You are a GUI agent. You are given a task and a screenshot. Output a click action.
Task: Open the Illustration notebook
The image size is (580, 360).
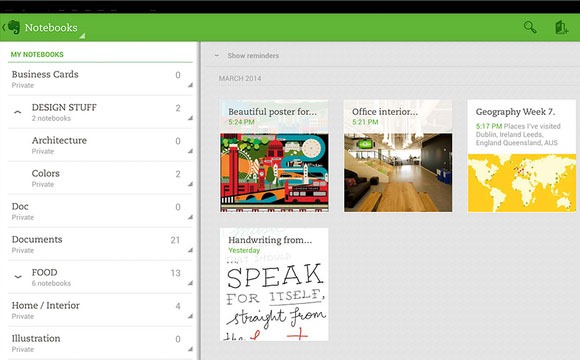pyautogui.click(x=100, y=343)
